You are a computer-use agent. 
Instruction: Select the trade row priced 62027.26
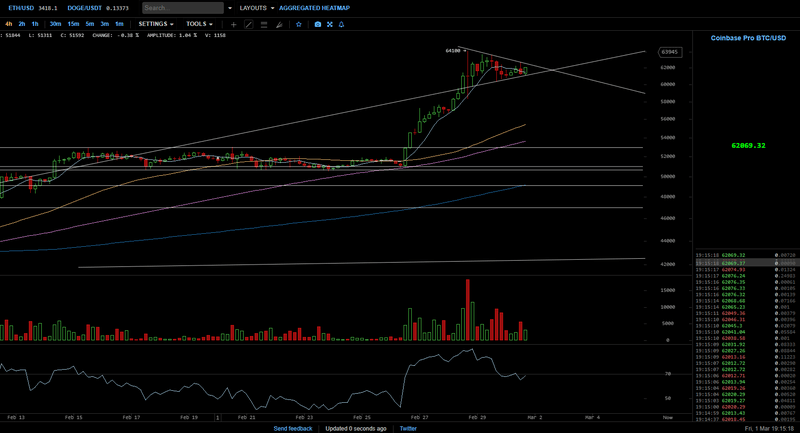(x=745, y=350)
